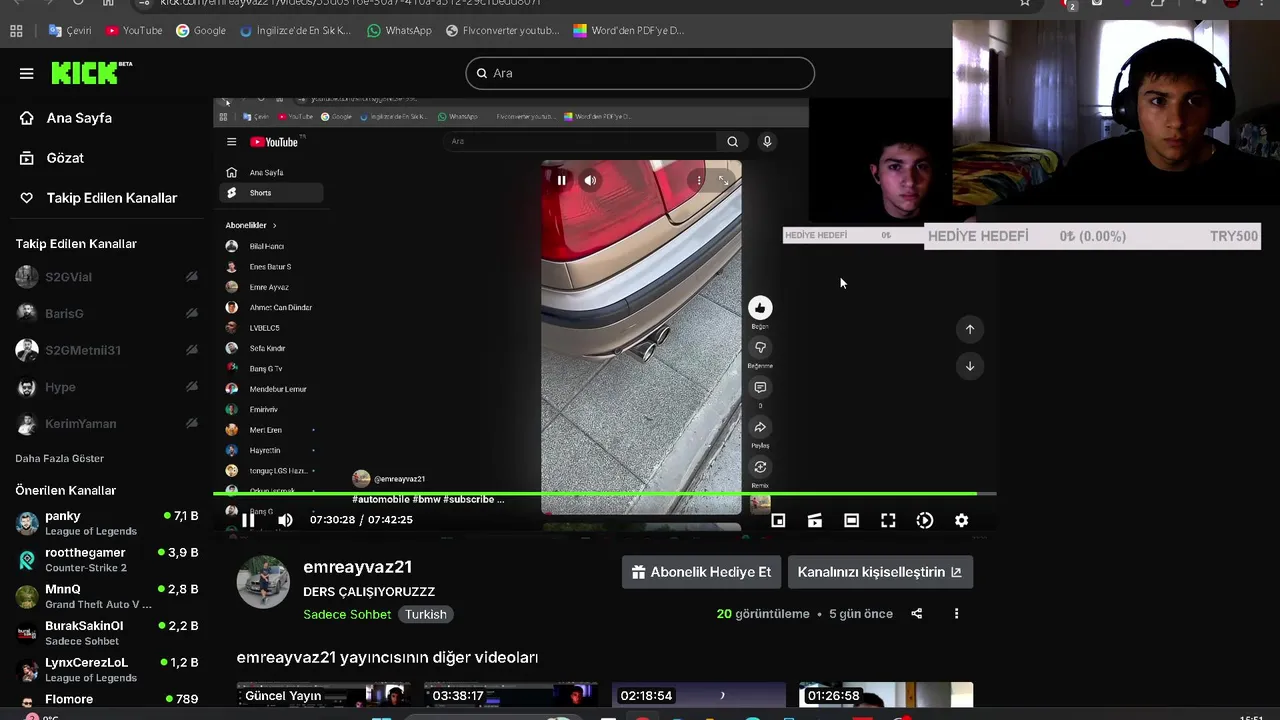Viewport: 1280px width, 720px height.
Task: Focus the Ara search field
Action: pos(640,73)
